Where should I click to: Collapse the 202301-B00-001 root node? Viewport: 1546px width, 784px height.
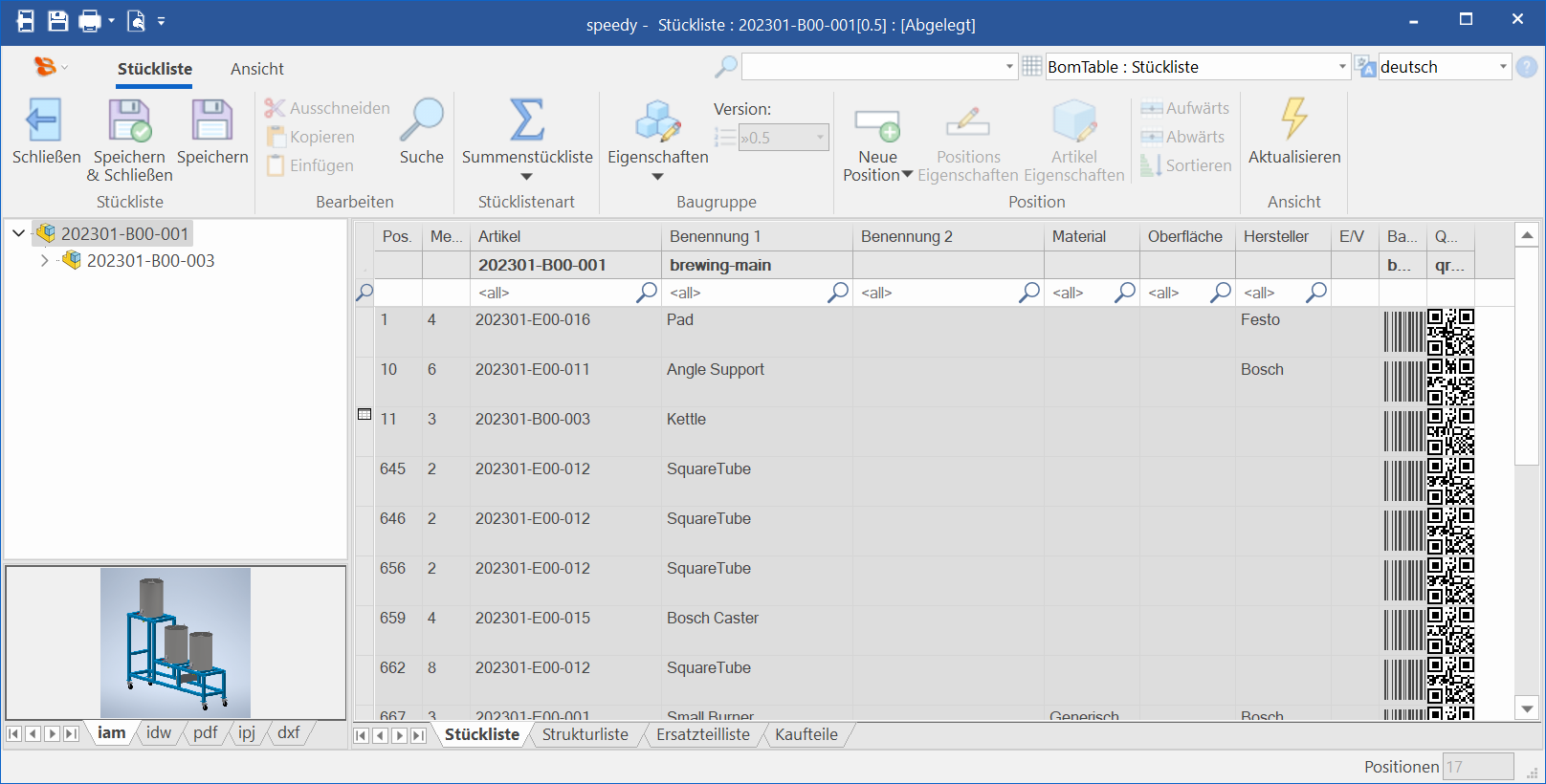click(x=18, y=233)
